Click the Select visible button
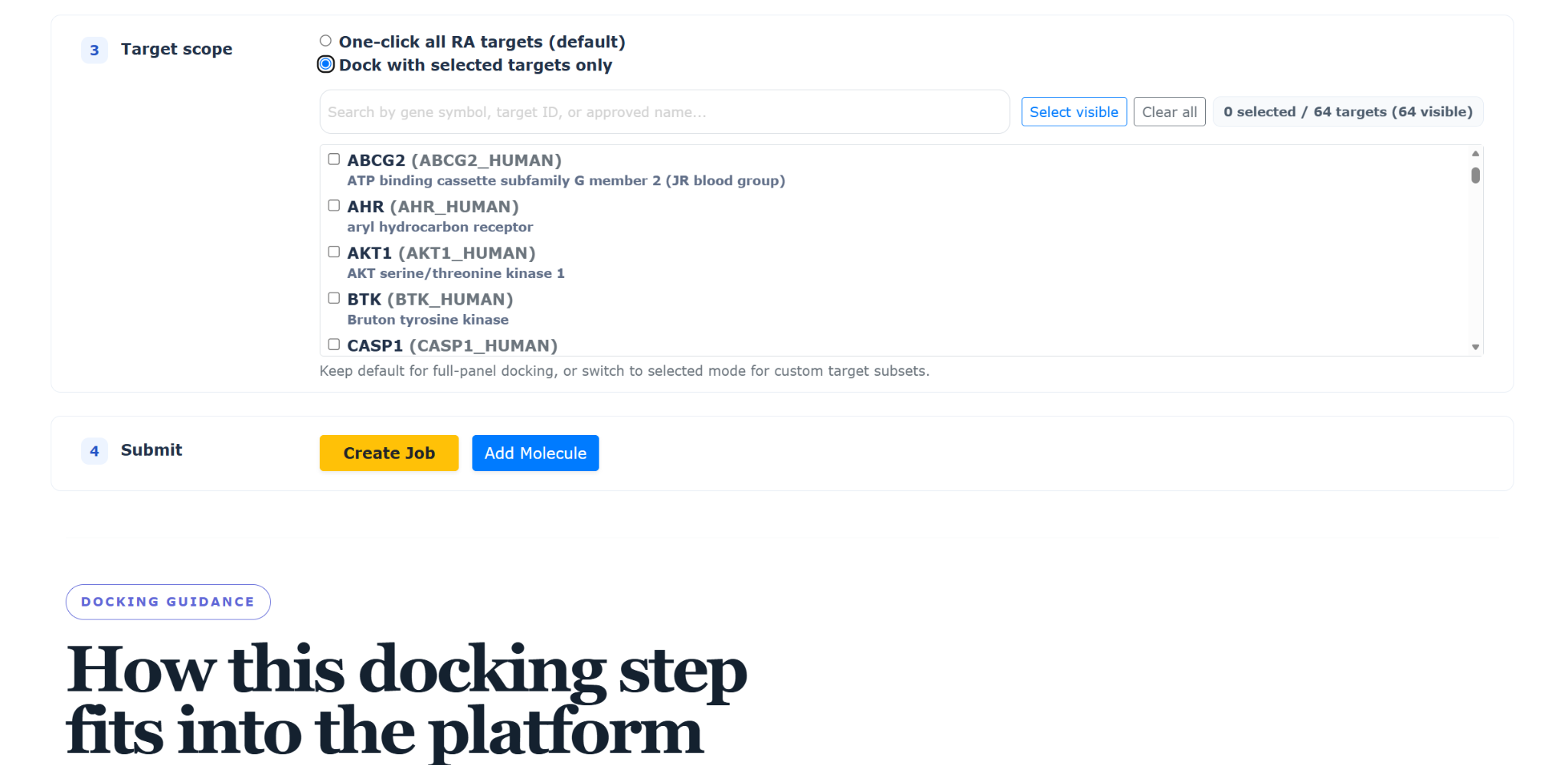1568x765 pixels. point(1073,112)
